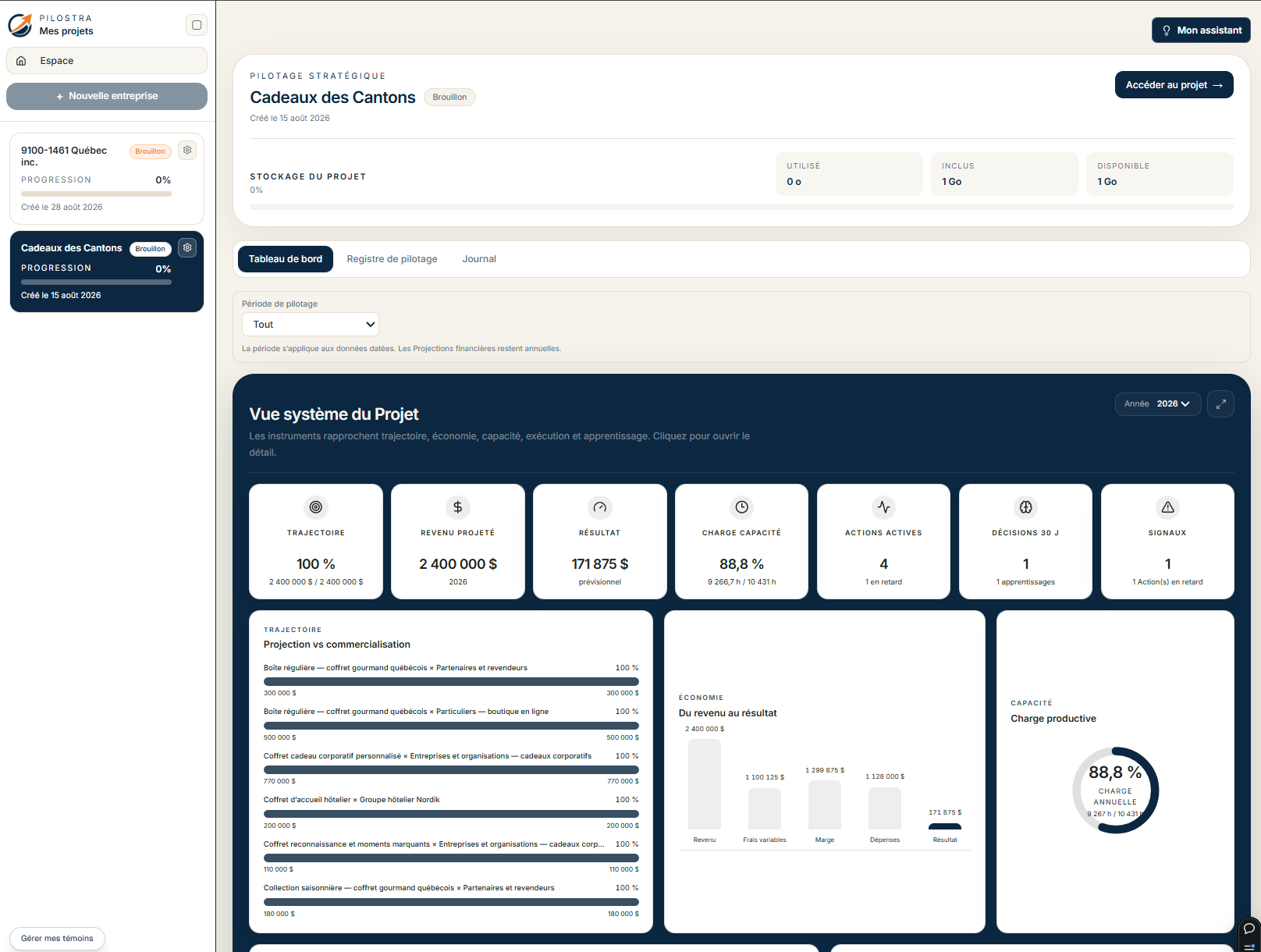The image size is (1261, 952).
Task: Click Collection saisonnière coffret gourmand row
Action: [451, 900]
